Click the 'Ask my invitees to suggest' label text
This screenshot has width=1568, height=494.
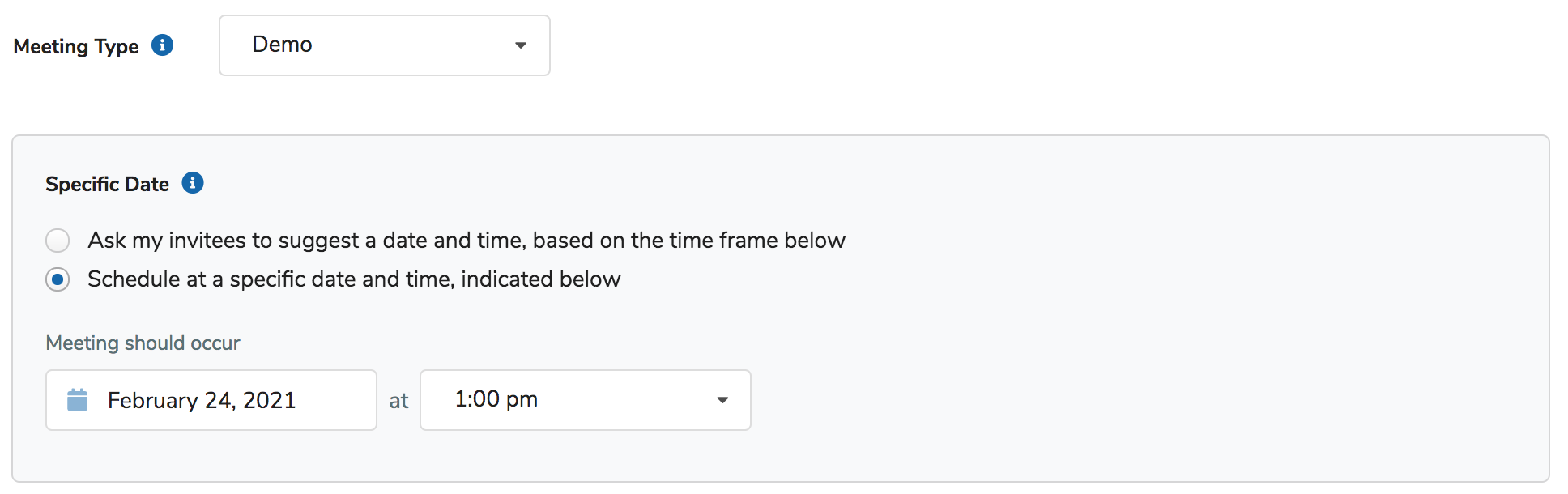click(x=466, y=241)
